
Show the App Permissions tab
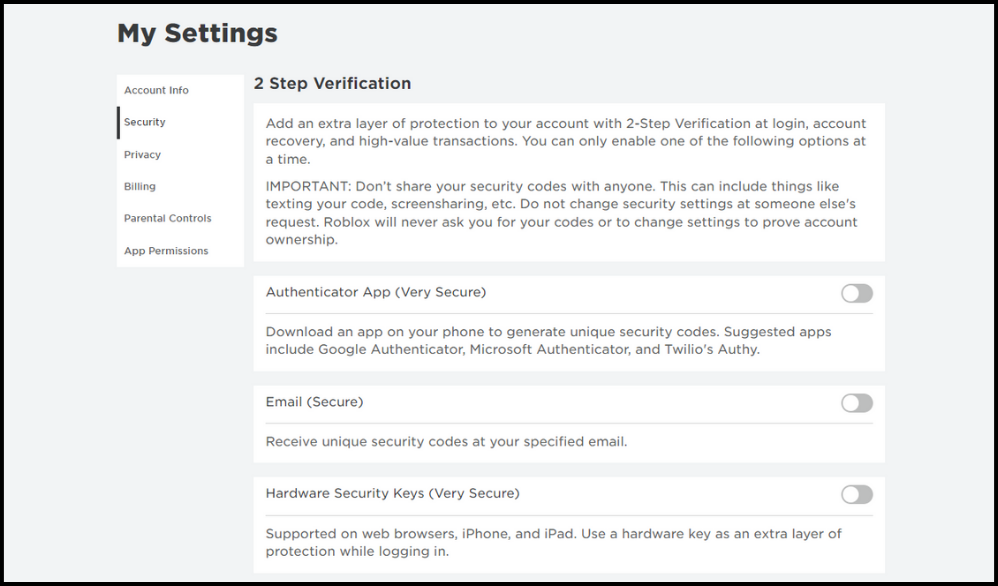point(166,251)
